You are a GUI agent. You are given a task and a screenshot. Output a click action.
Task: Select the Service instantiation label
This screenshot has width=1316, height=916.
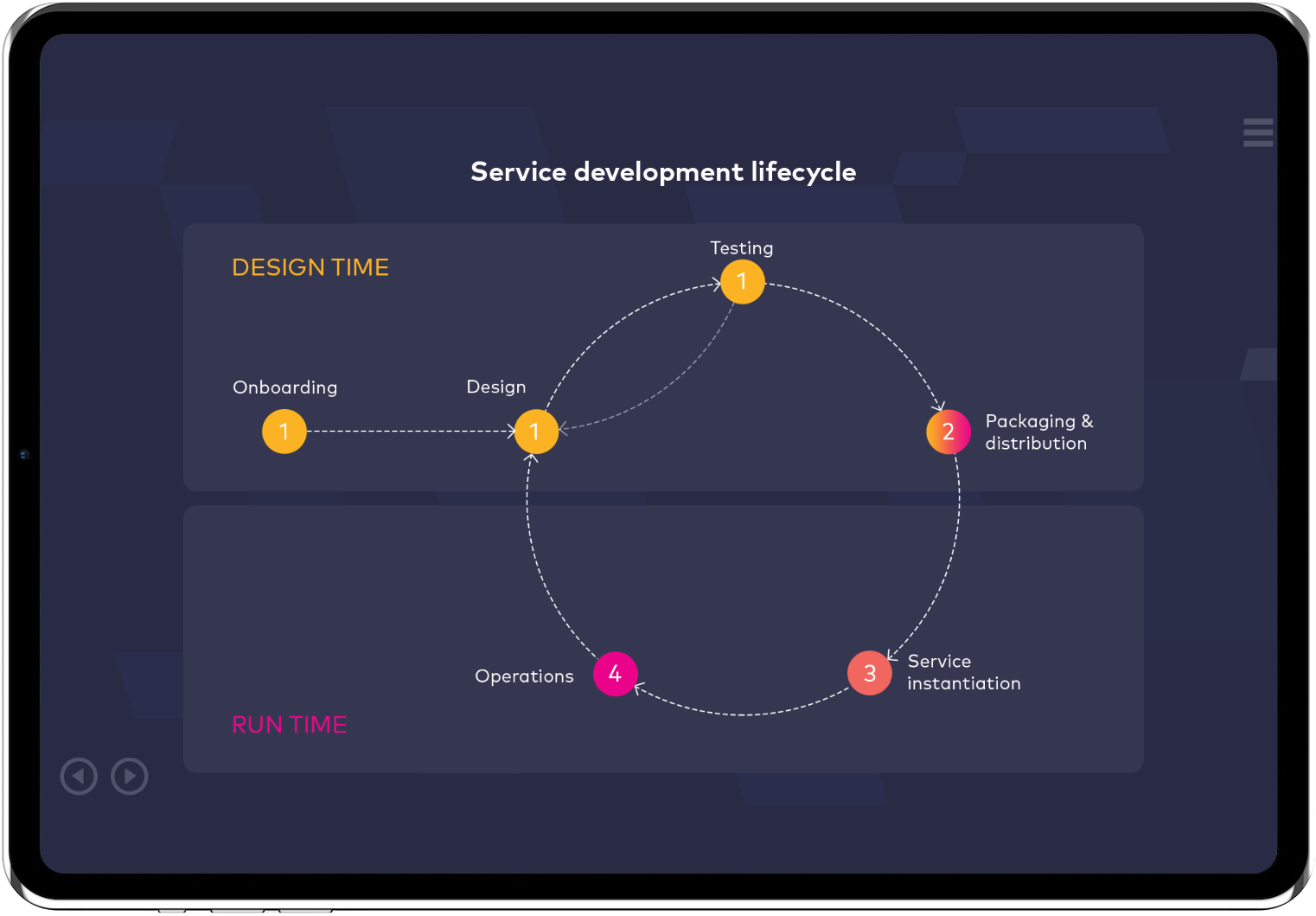click(x=963, y=672)
